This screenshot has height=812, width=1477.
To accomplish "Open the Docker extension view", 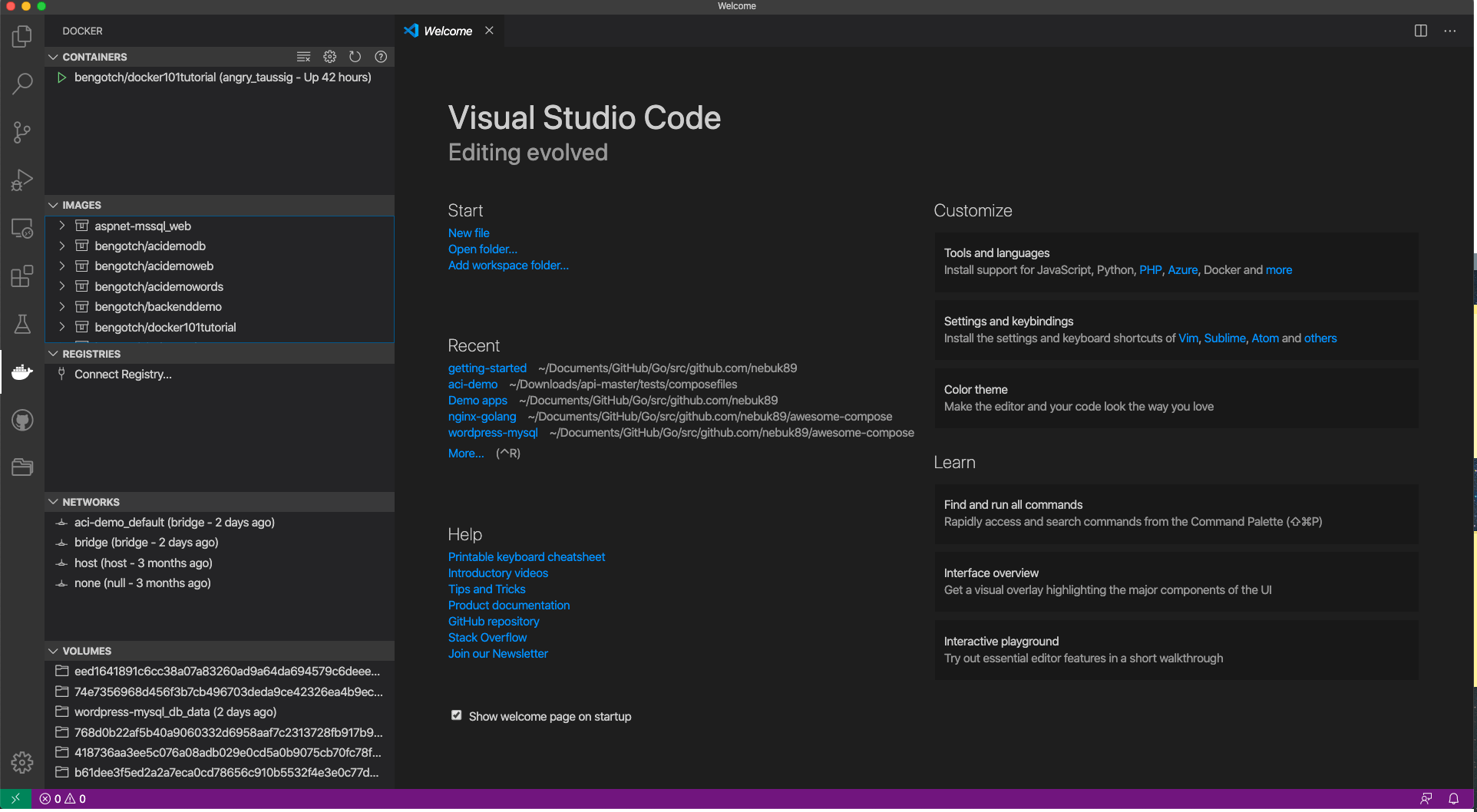I will 22,372.
